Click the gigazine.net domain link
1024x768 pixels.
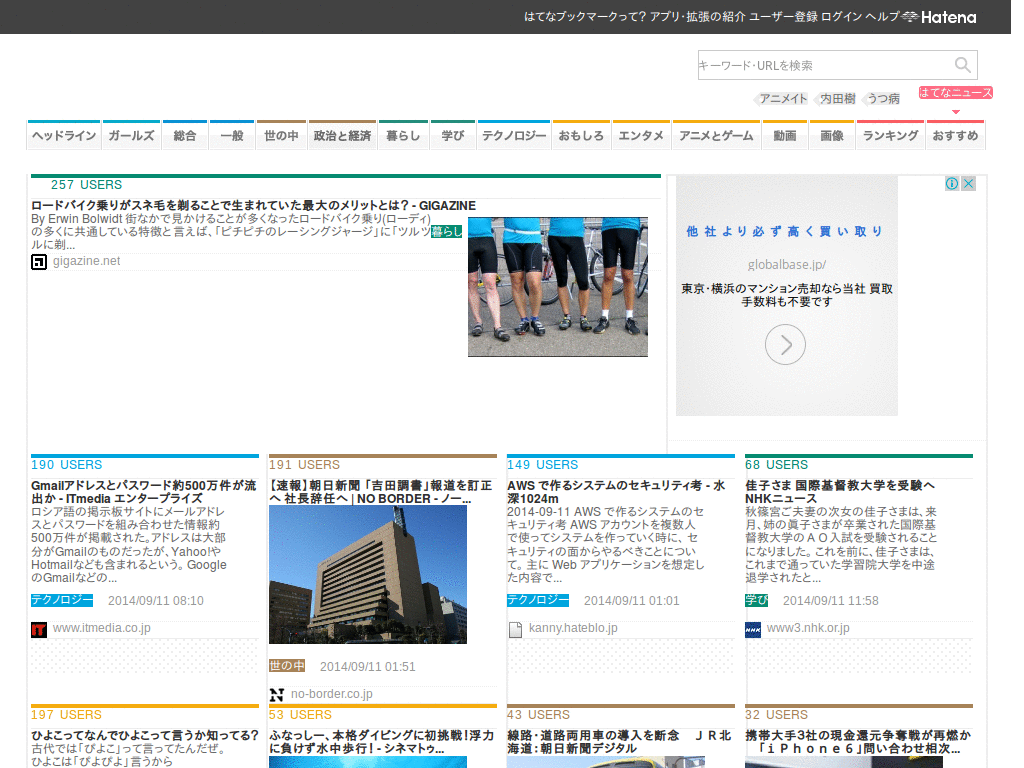point(86,261)
